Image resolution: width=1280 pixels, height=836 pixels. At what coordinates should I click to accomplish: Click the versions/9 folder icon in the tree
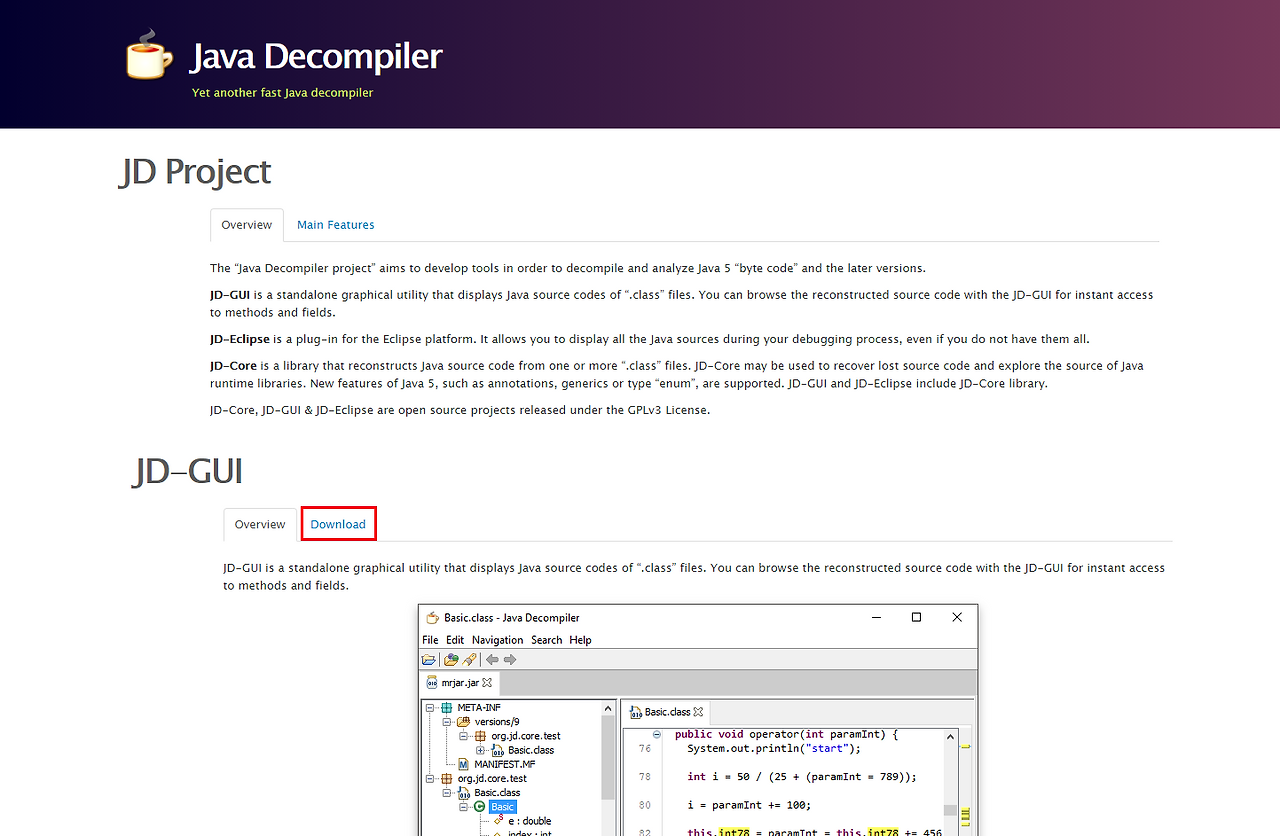[463, 722]
